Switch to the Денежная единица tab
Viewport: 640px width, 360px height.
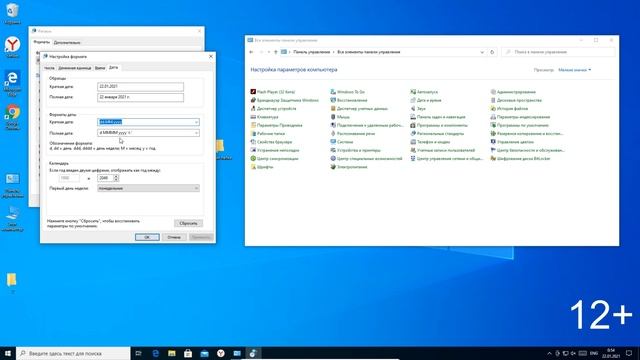coord(74,68)
